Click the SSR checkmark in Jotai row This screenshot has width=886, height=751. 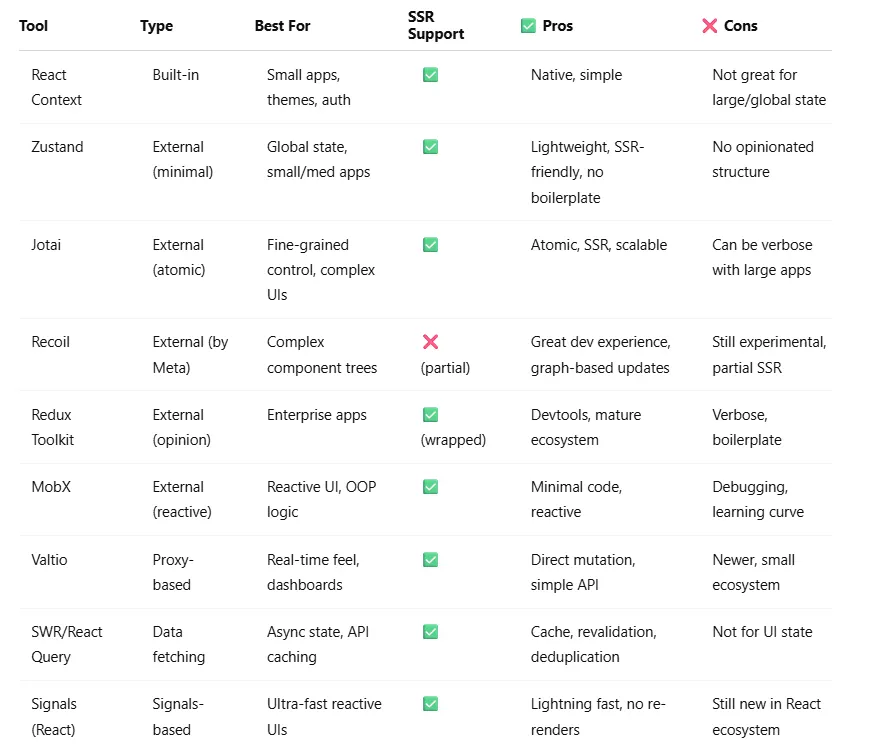tap(430, 245)
